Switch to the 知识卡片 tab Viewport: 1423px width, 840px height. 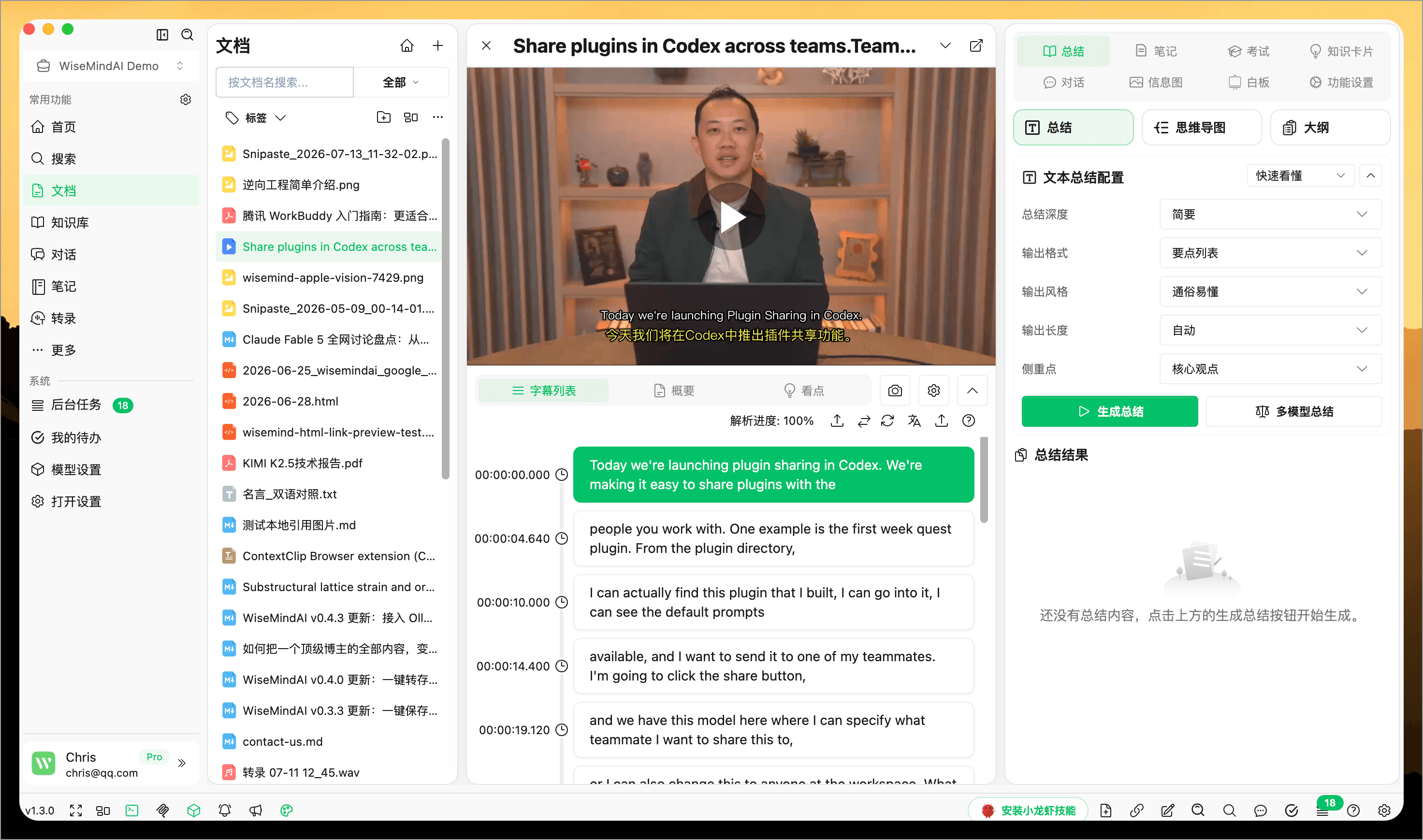point(1341,52)
